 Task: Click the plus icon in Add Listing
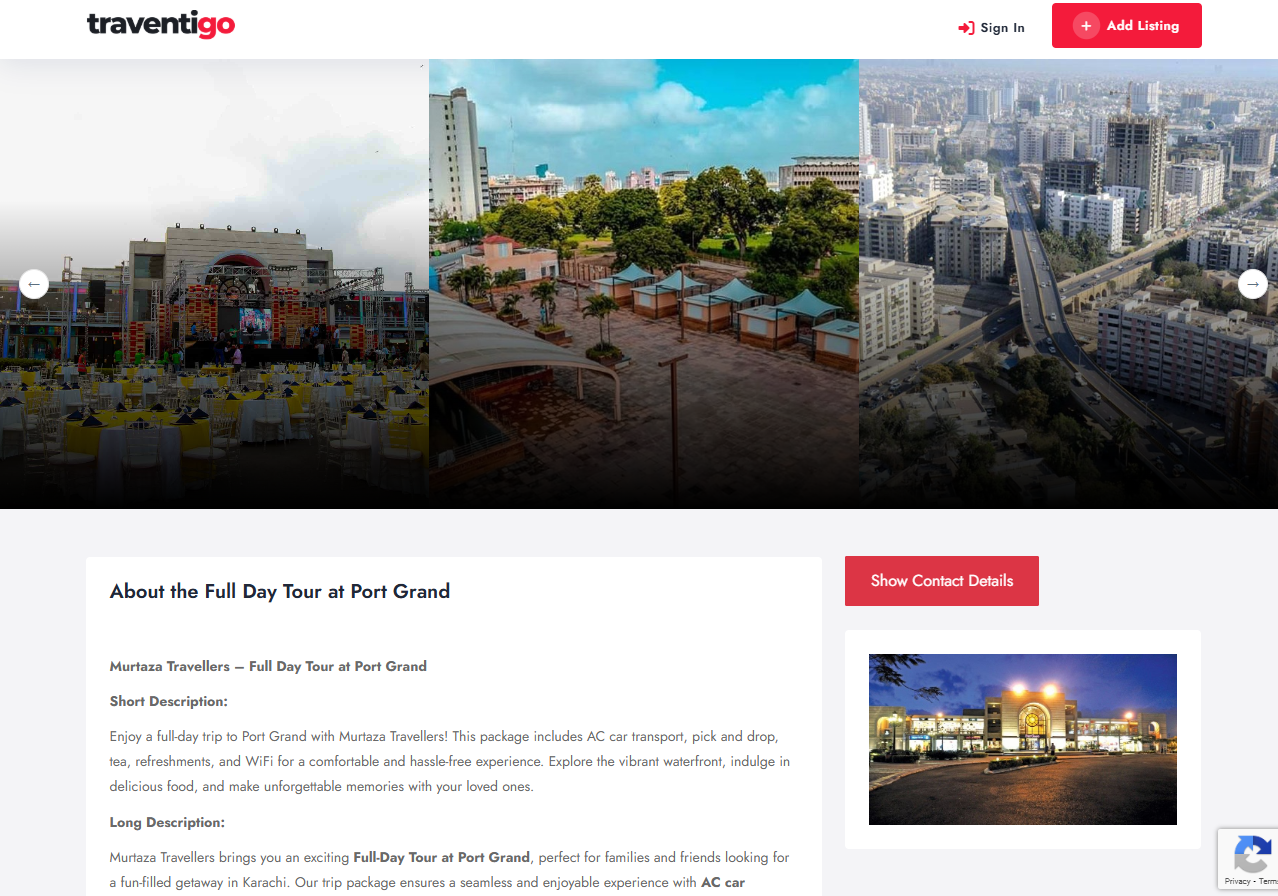click(1086, 26)
